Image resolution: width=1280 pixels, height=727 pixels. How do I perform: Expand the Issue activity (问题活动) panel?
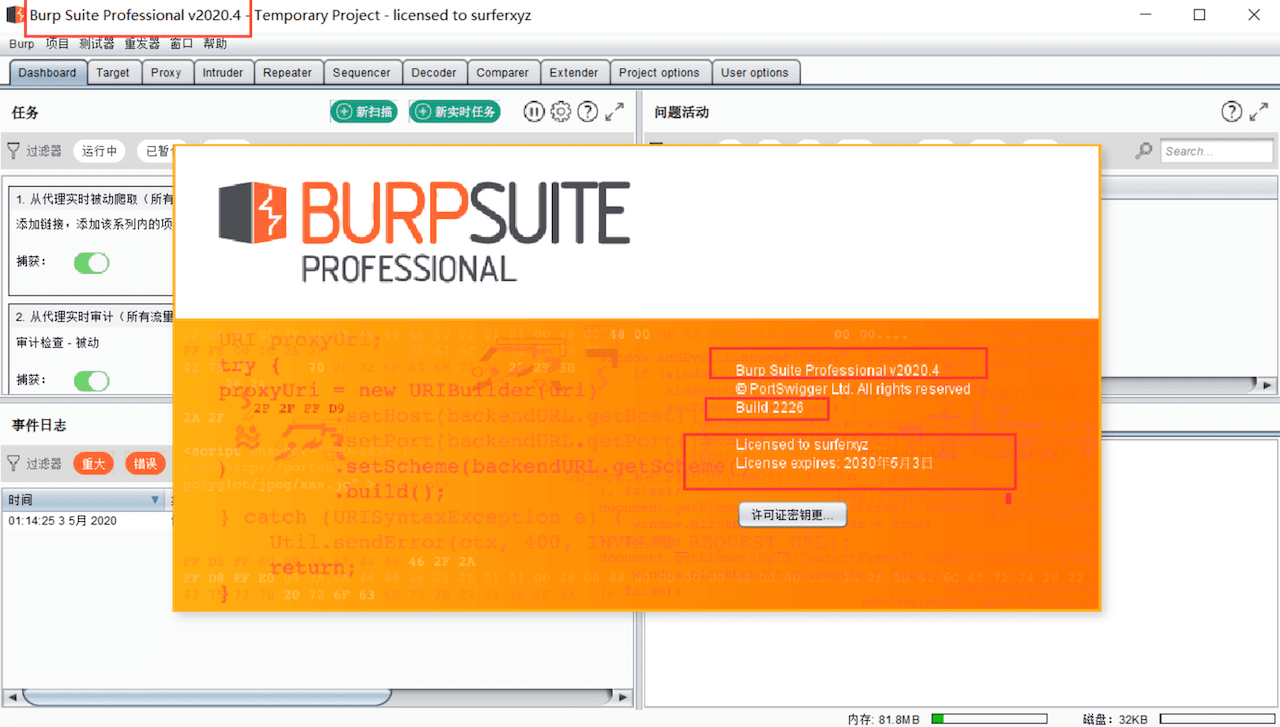(x=1259, y=112)
